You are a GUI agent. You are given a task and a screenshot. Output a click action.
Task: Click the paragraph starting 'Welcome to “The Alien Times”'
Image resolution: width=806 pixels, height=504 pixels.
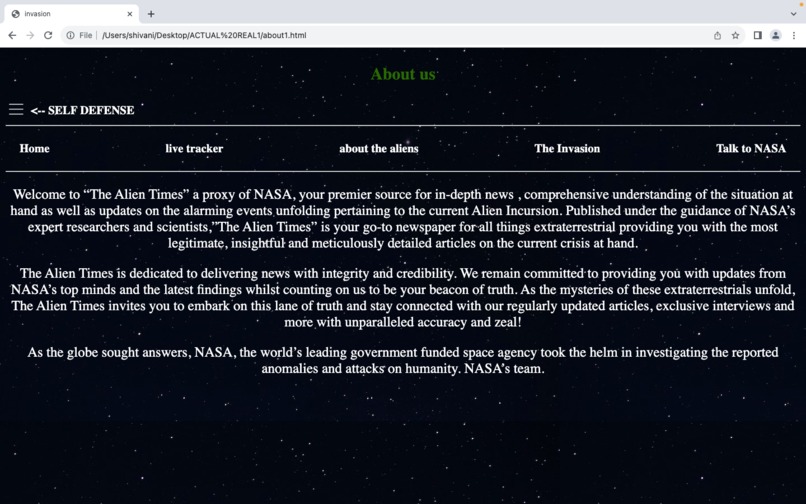[x=403, y=219]
